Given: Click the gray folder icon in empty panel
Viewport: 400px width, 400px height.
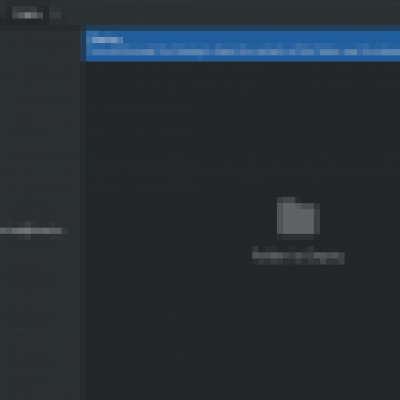Looking at the screenshot, I should (x=298, y=216).
